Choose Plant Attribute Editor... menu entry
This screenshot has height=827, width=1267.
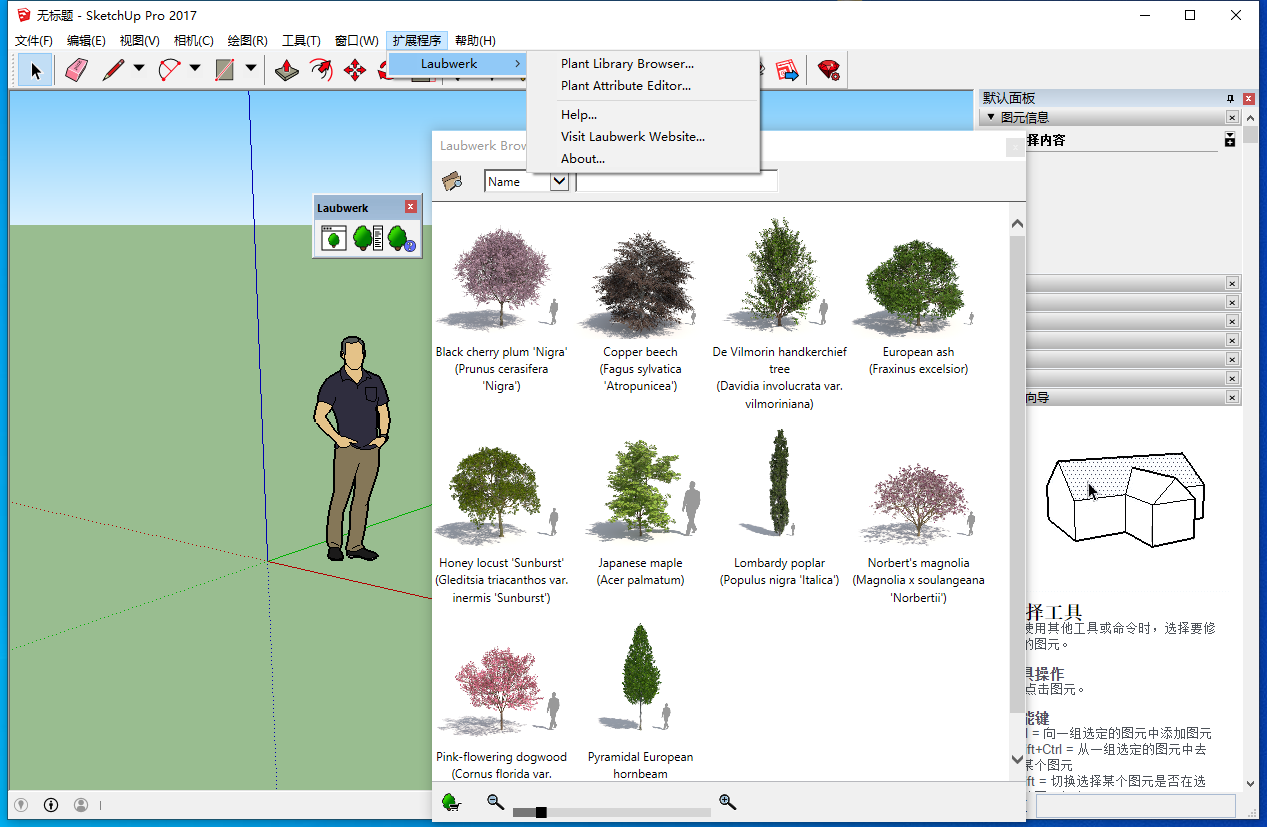pyautogui.click(x=626, y=86)
